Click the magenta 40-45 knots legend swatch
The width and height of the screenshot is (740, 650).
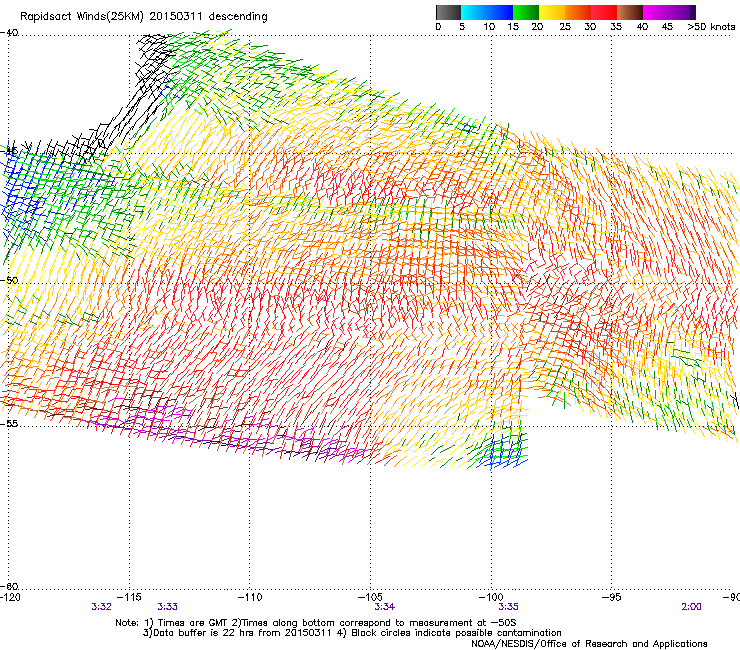point(655,12)
